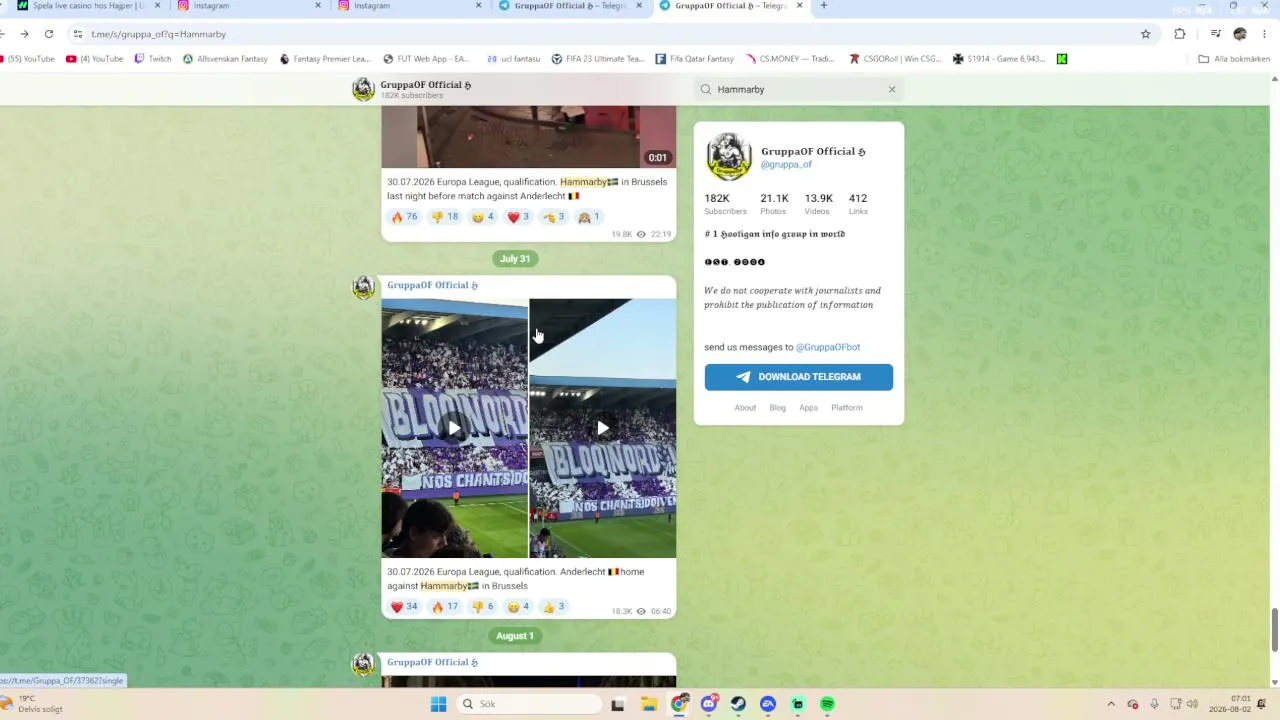Reload the current page

[x=48, y=34]
